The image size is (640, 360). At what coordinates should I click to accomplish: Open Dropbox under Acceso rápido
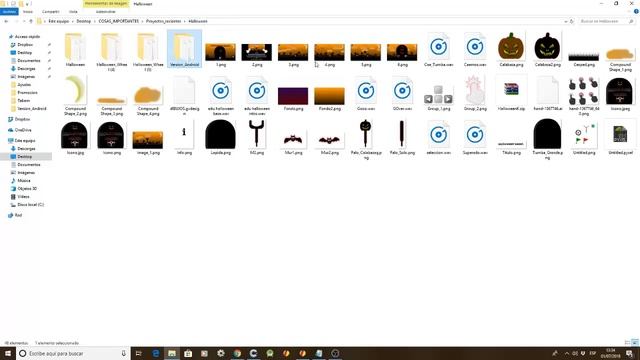click(x=25, y=44)
